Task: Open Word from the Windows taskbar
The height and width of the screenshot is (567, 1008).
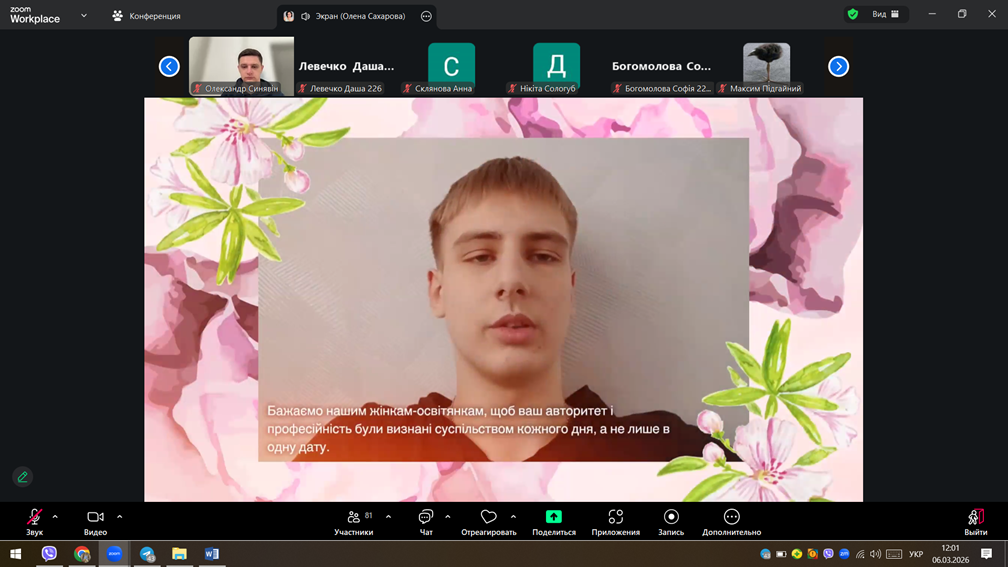Action: (211, 554)
